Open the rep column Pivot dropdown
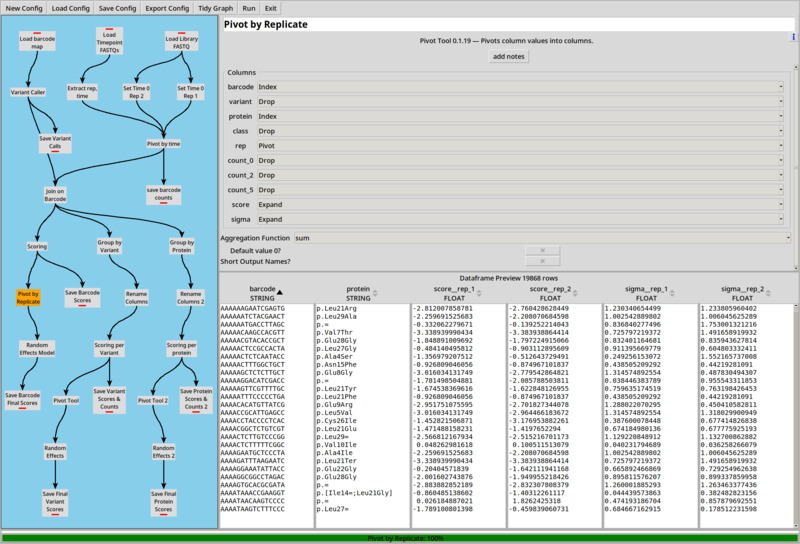800x544 pixels. (x=520, y=145)
